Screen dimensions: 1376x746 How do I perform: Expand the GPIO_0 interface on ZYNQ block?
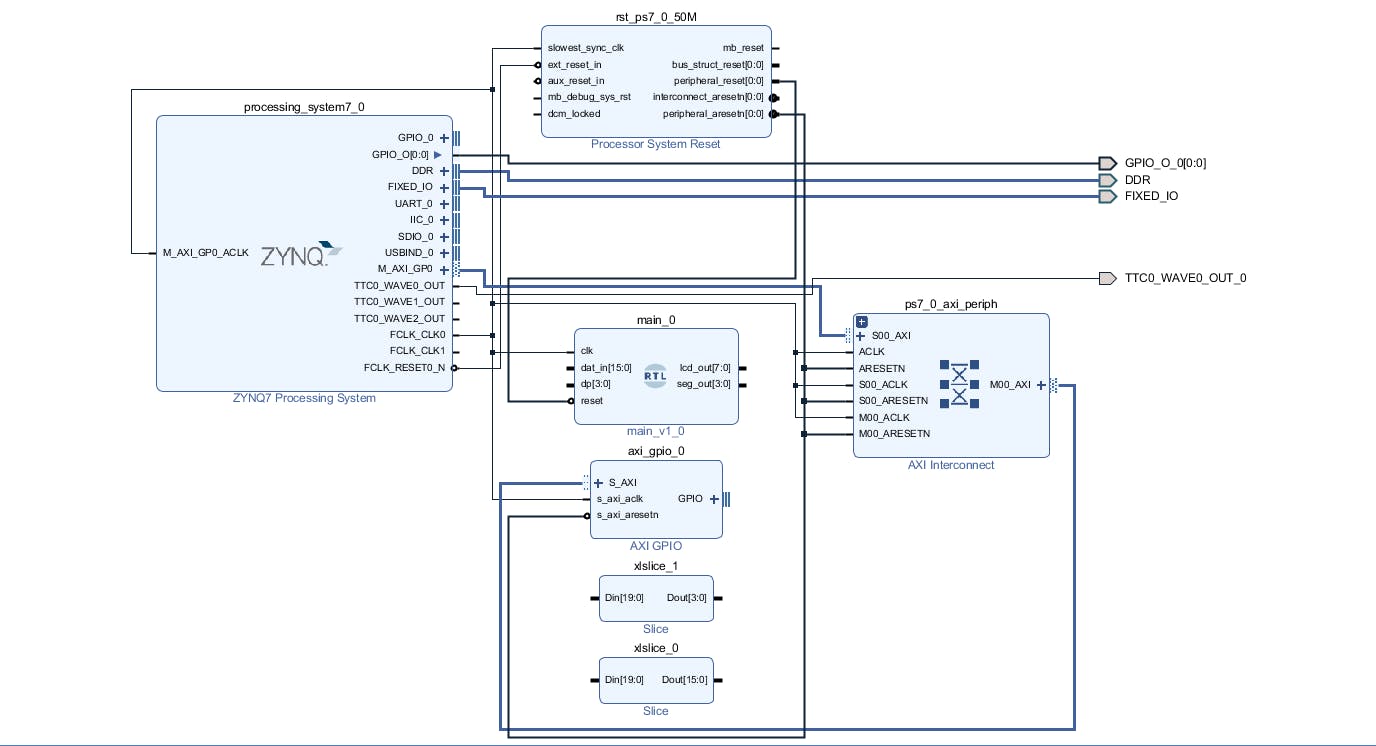pyautogui.click(x=444, y=138)
